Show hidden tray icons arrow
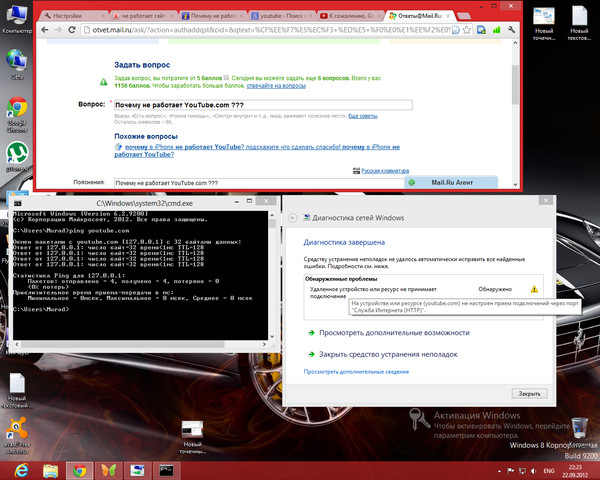600x480 pixels. pyautogui.click(x=499, y=471)
